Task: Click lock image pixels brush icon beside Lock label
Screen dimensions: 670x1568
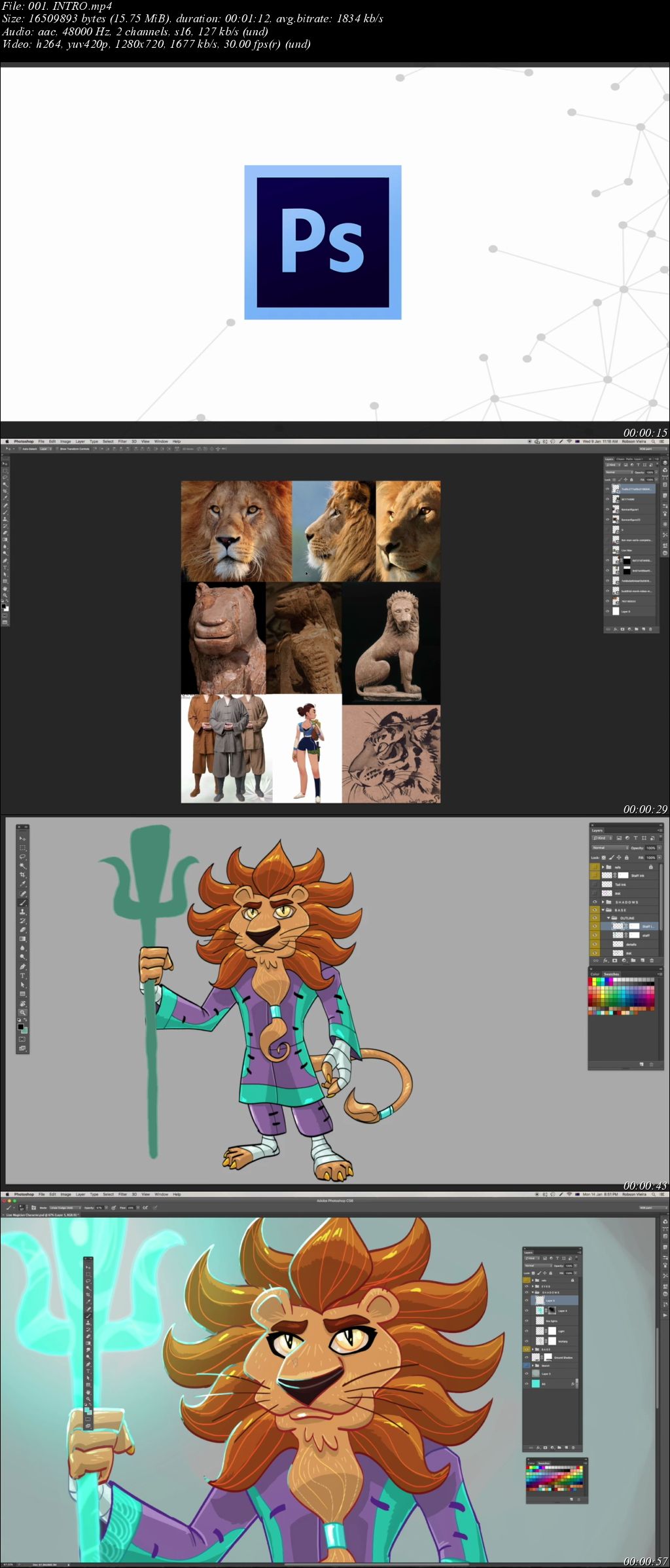Action: click(612, 858)
